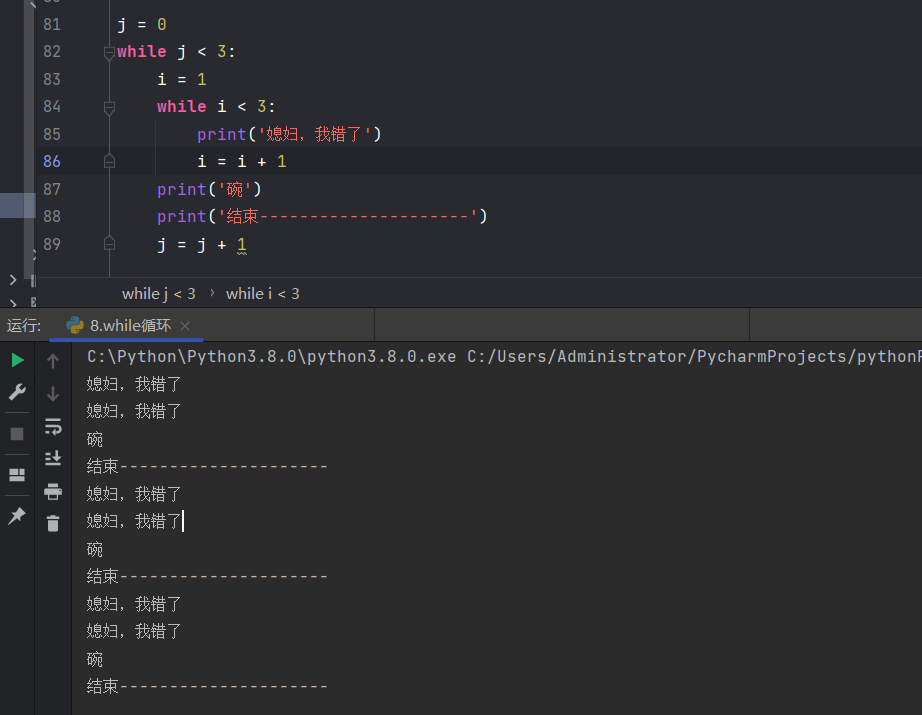Click the Stop process square button
The width and height of the screenshot is (922, 715).
(17, 434)
